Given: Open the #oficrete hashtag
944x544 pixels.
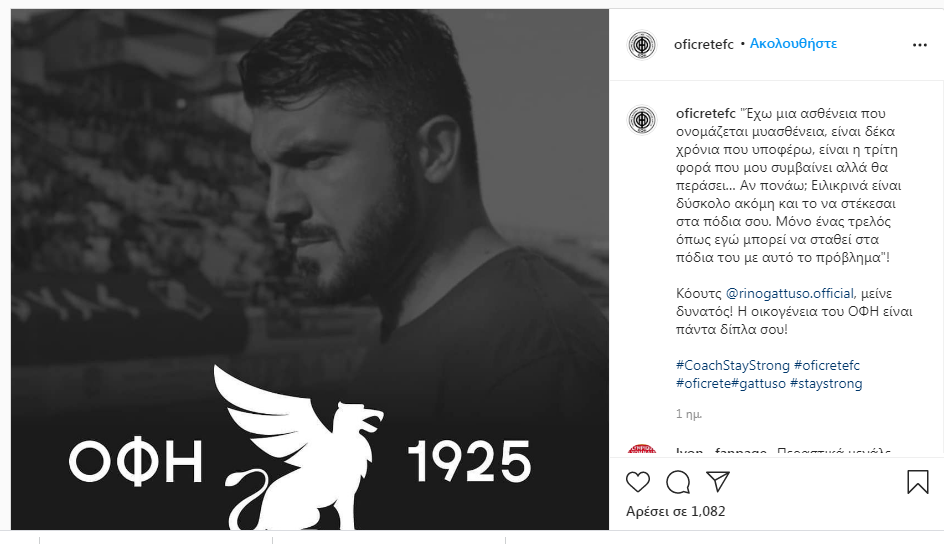Looking at the screenshot, I should [x=703, y=383].
